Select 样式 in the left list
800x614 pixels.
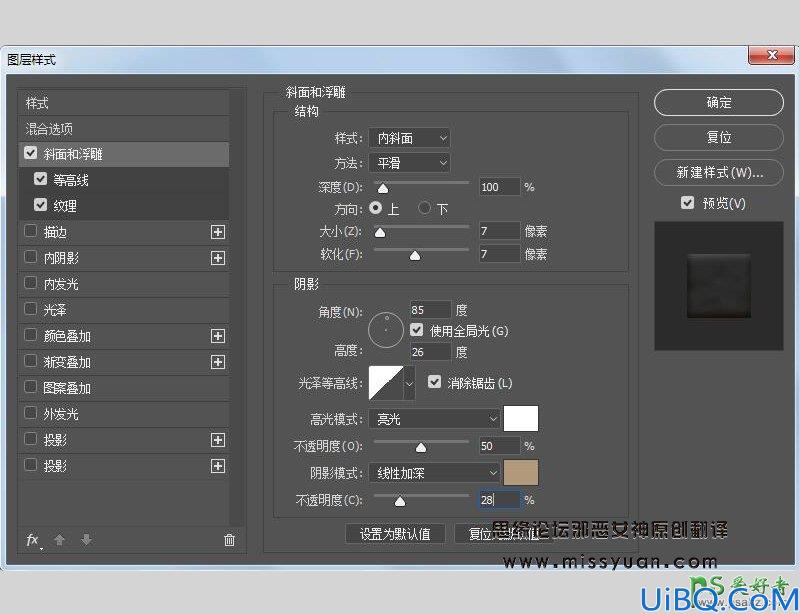(123, 103)
